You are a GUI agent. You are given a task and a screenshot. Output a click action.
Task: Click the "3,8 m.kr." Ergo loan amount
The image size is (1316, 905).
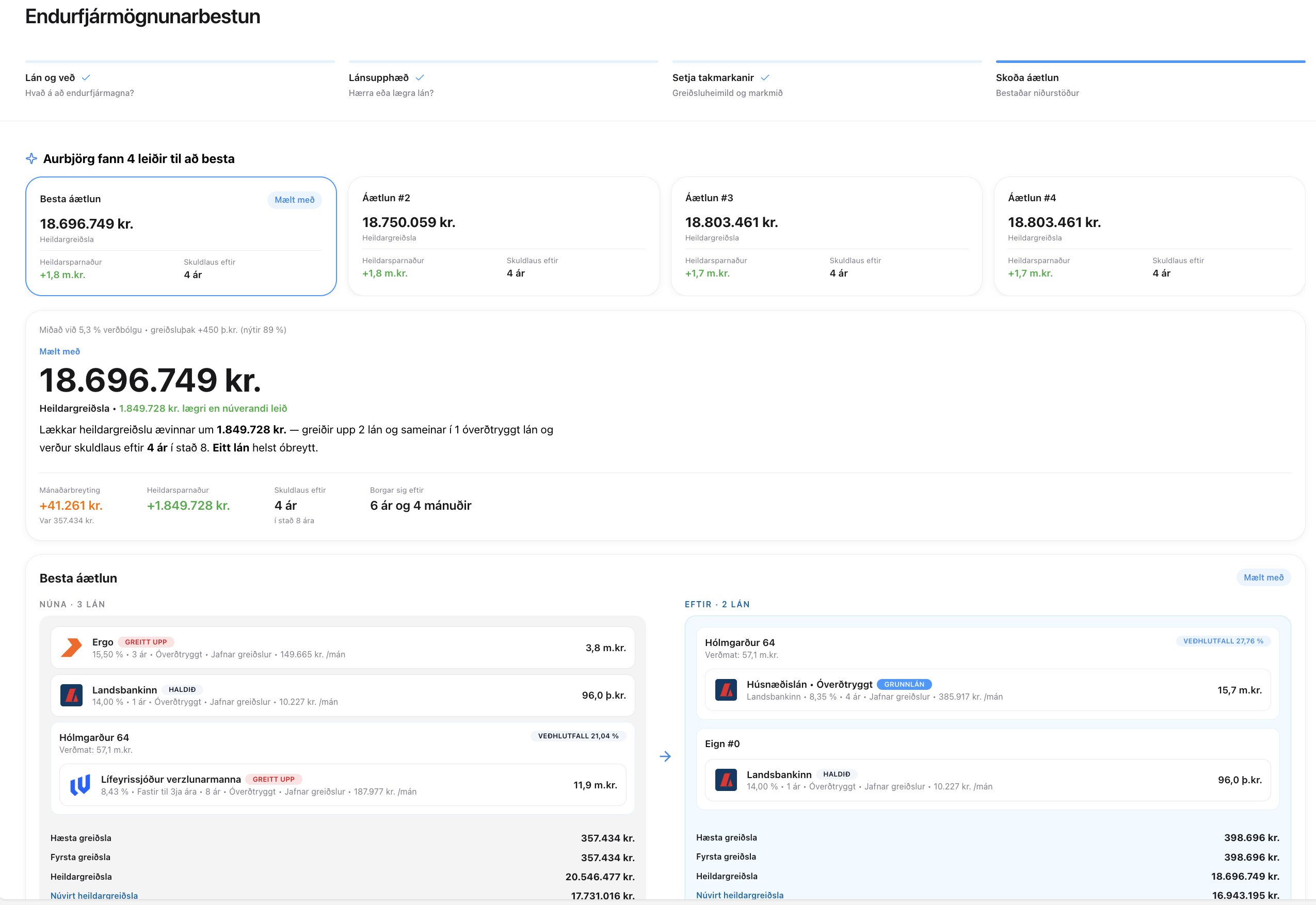tap(605, 648)
